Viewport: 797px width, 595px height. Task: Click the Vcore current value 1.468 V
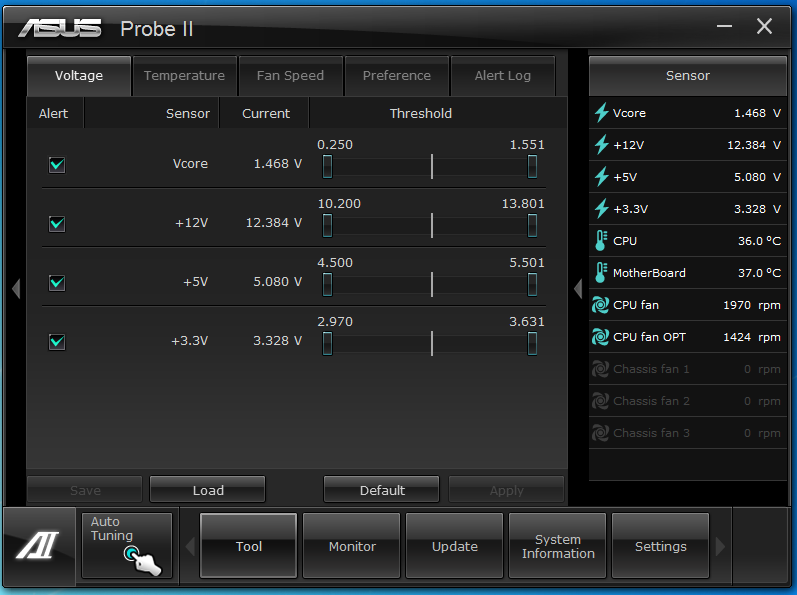(x=278, y=164)
